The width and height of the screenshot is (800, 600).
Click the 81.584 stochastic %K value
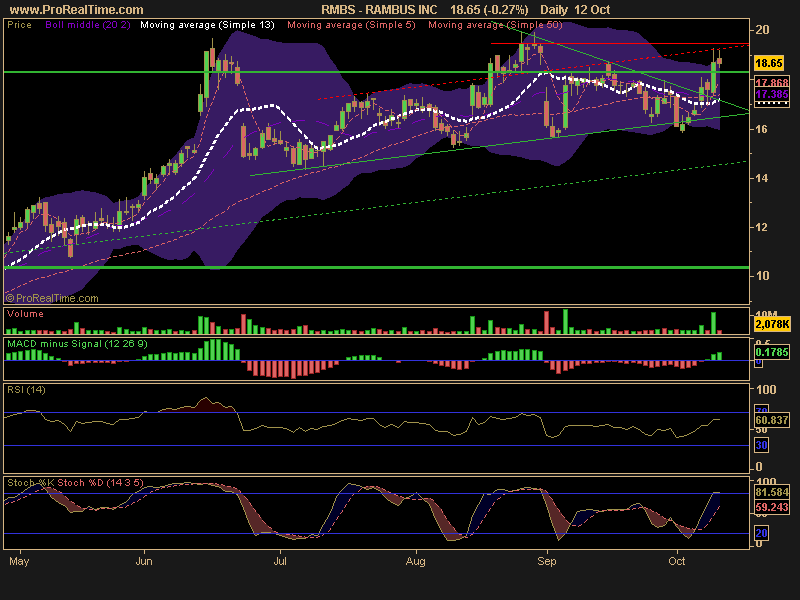(x=772, y=492)
